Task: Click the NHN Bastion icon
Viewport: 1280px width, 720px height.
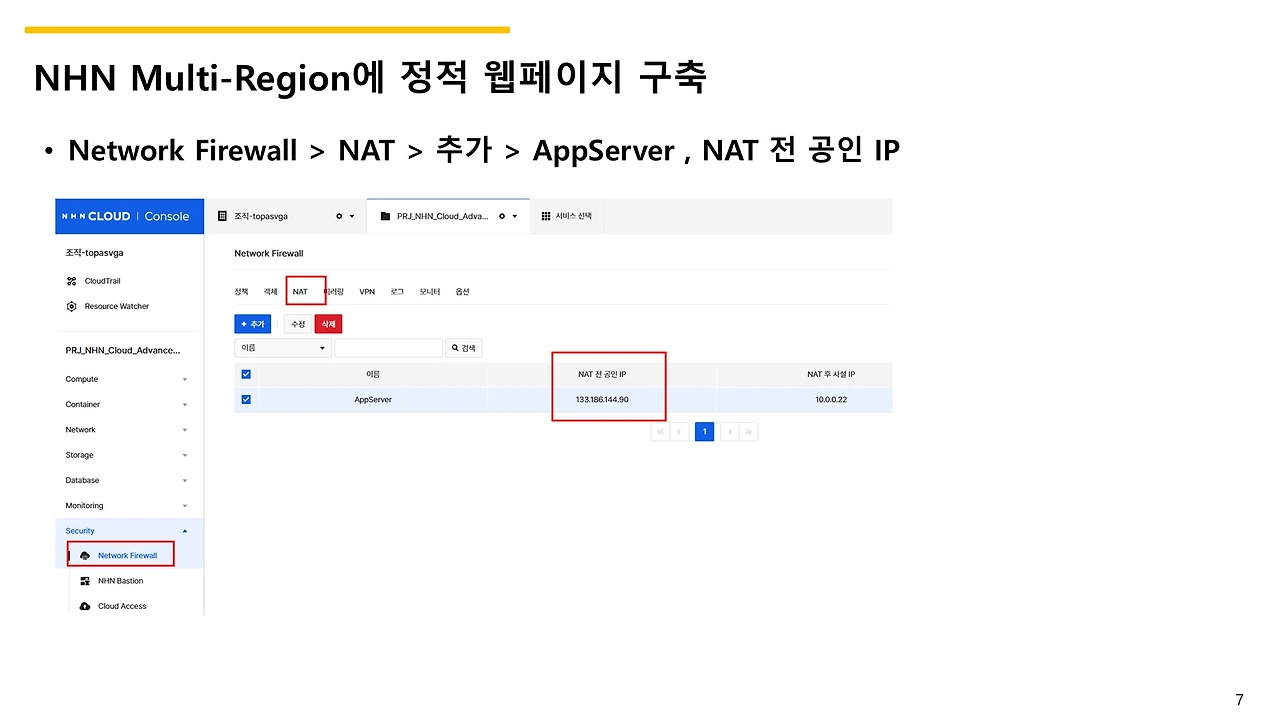Action: [85, 581]
